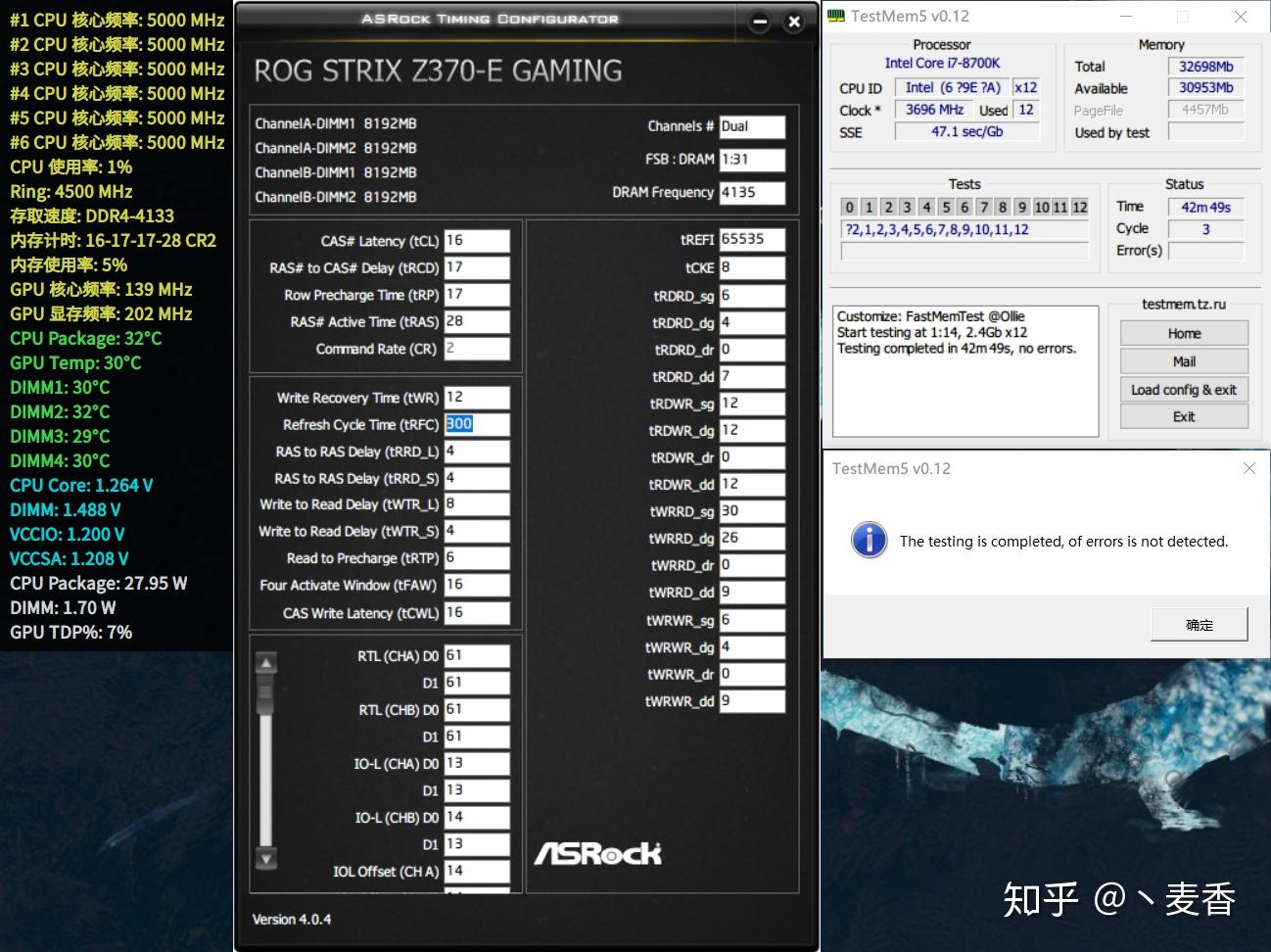Image resolution: width=1271 pixels, height=952 pixels.
Task: Click the tWRRD_dg field showing 26
Action: [x=752, y=539]
